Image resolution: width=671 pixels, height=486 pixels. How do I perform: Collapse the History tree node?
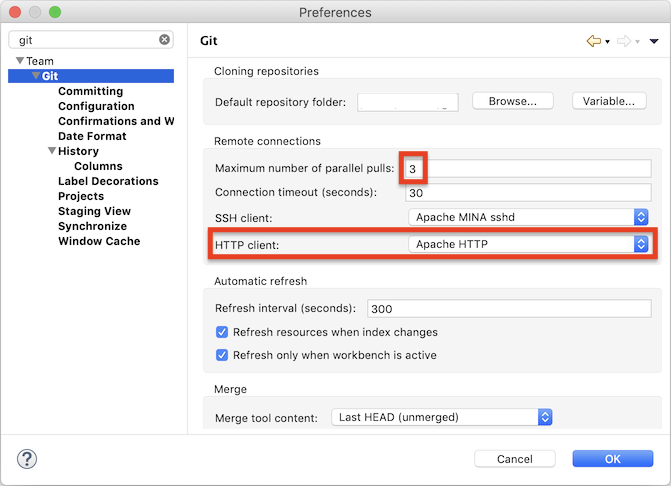tap(52, 151)
